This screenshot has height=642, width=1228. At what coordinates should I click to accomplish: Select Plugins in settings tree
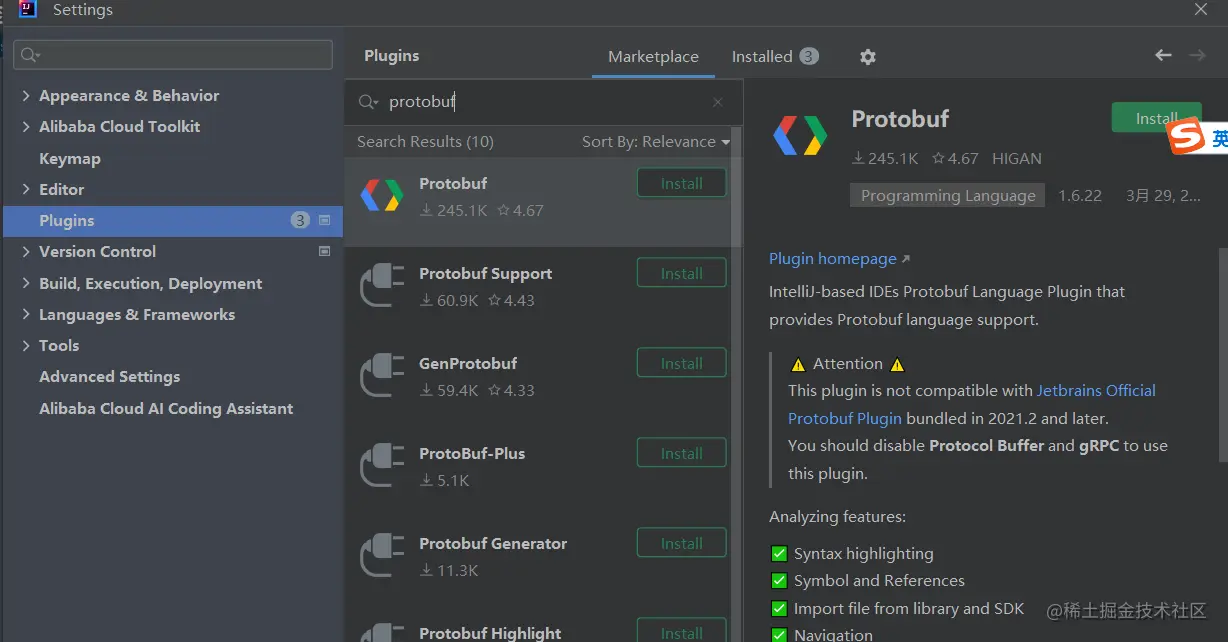tap(173, 220)
